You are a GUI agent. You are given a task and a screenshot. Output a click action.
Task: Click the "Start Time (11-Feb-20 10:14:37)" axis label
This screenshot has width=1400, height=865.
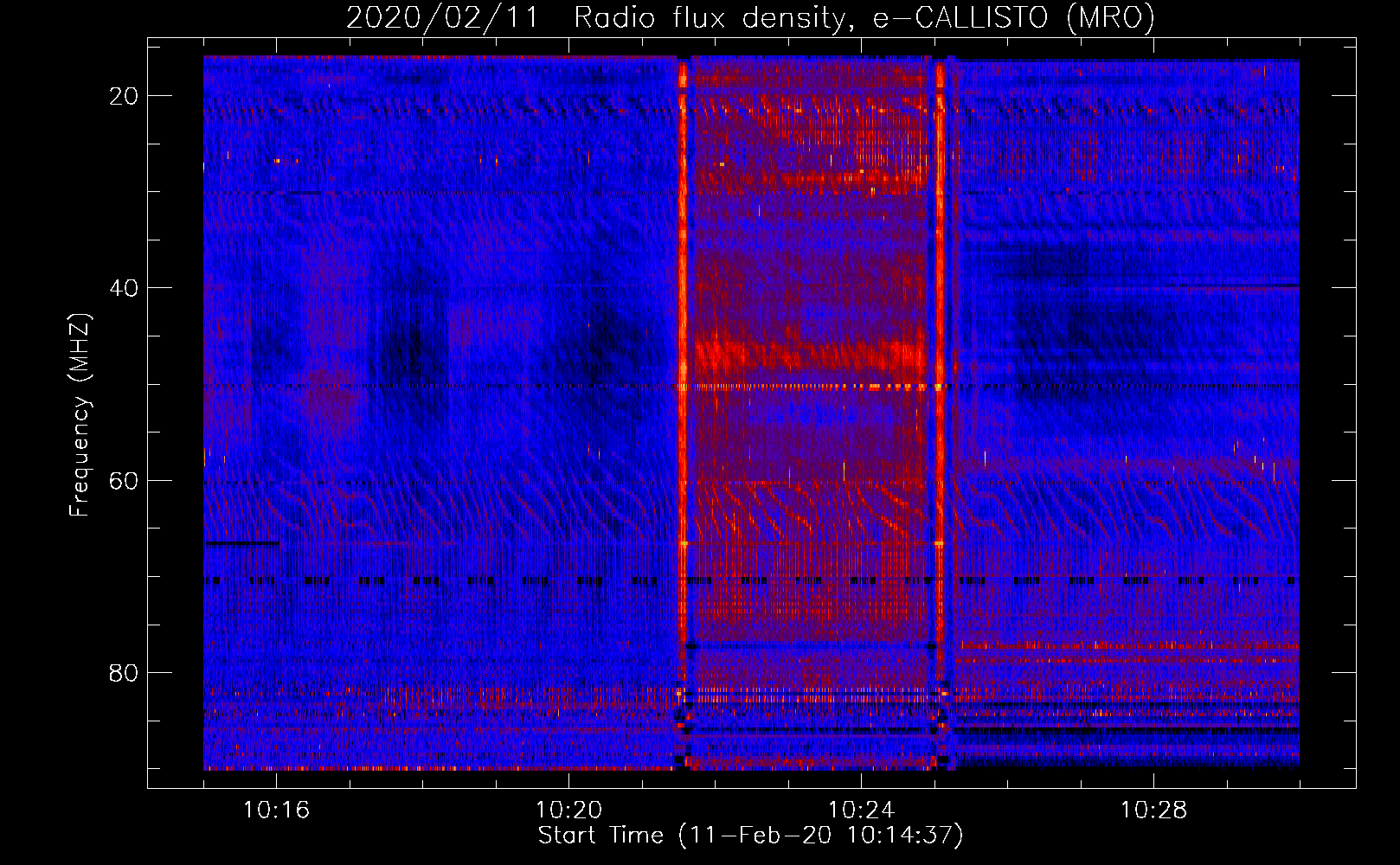(x=750, y=836)
